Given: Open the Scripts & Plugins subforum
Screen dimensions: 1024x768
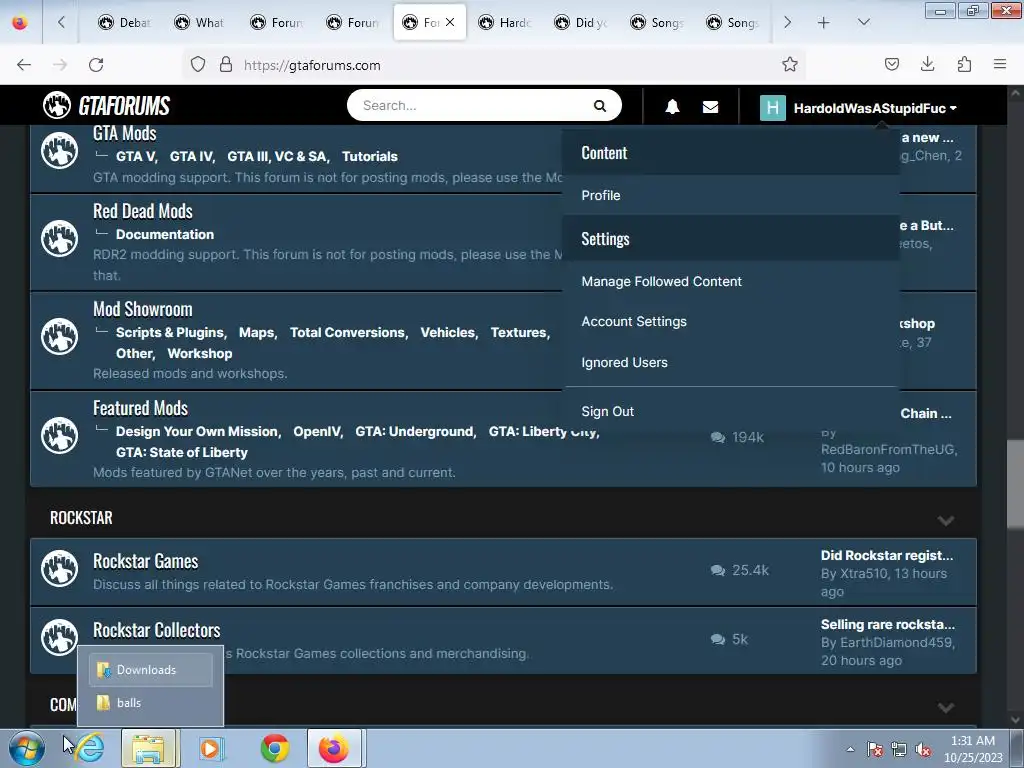Looking at the screenshot, I should pyautogui.click(x=170, y=332).
